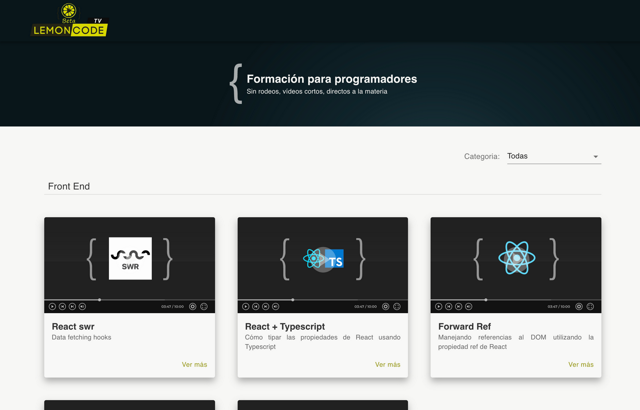Click the Forward Ref card title
The width and height of the screenshot is (640, 410).
click(x=464, y=326)
